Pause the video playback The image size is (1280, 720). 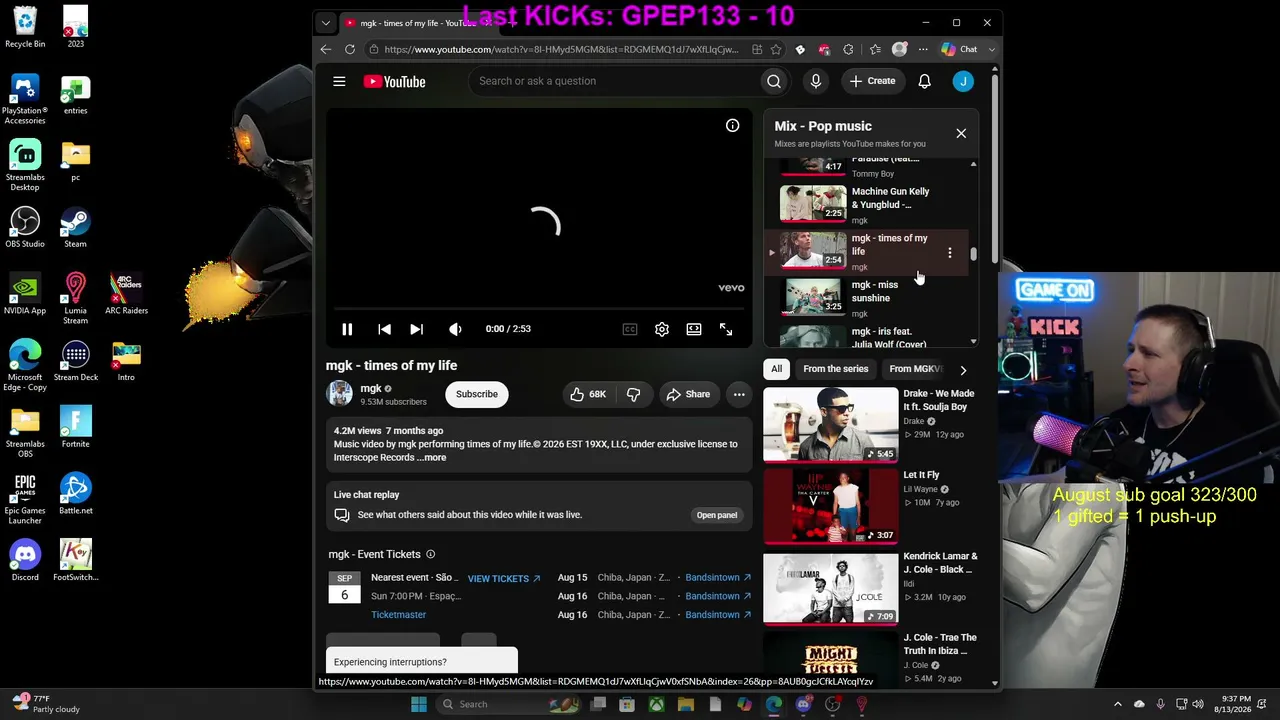tap(347, 329)
